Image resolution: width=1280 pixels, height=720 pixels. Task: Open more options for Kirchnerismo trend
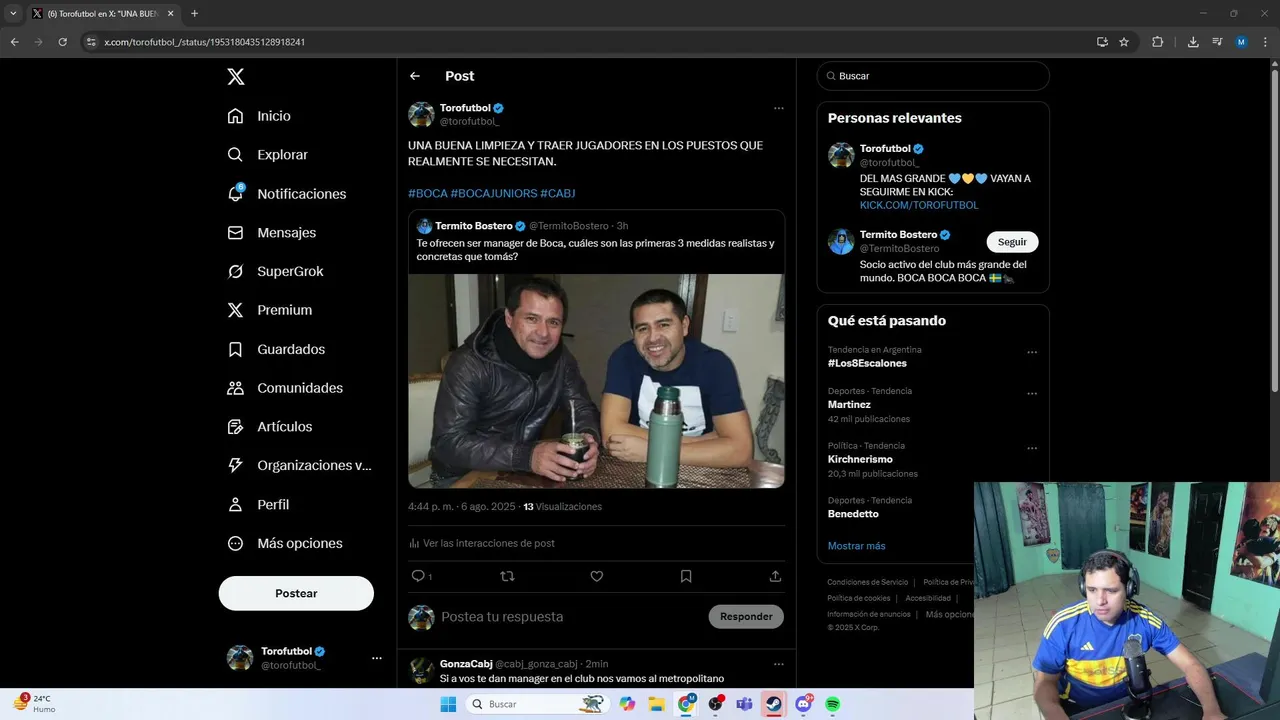coord(1032,448)
